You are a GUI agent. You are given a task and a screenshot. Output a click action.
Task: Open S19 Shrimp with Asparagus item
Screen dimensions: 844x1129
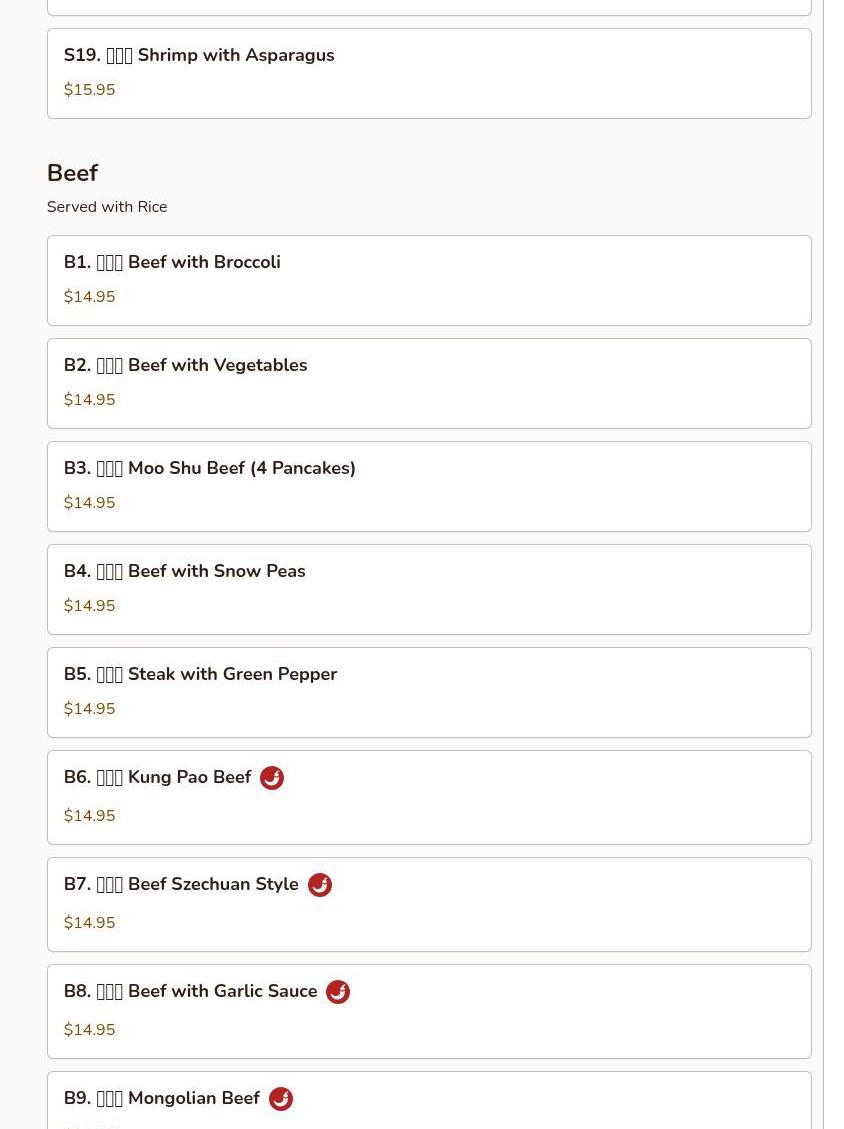click(429, 73)
